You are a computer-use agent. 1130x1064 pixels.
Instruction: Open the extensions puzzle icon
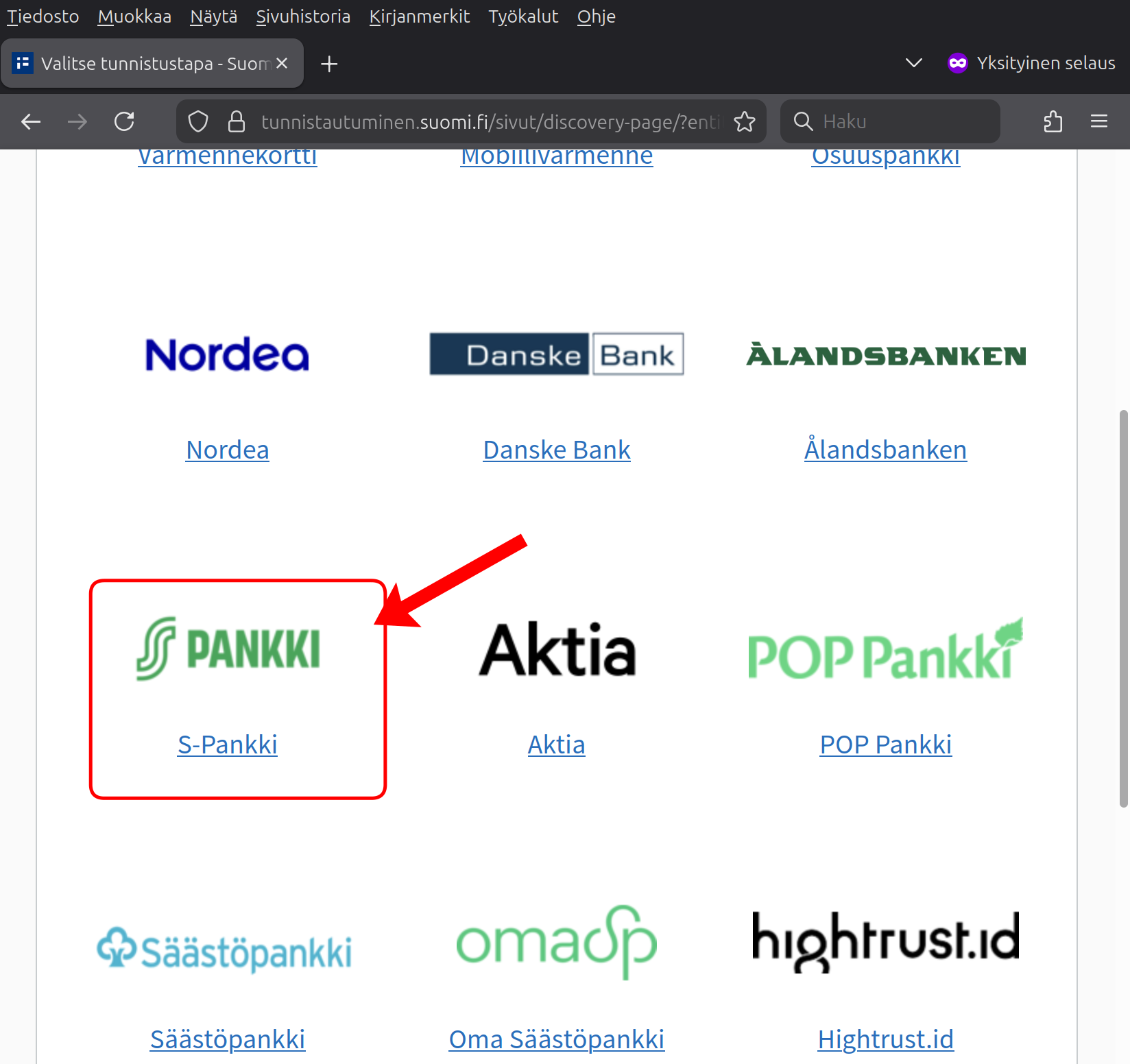[x=1053, y=122]
